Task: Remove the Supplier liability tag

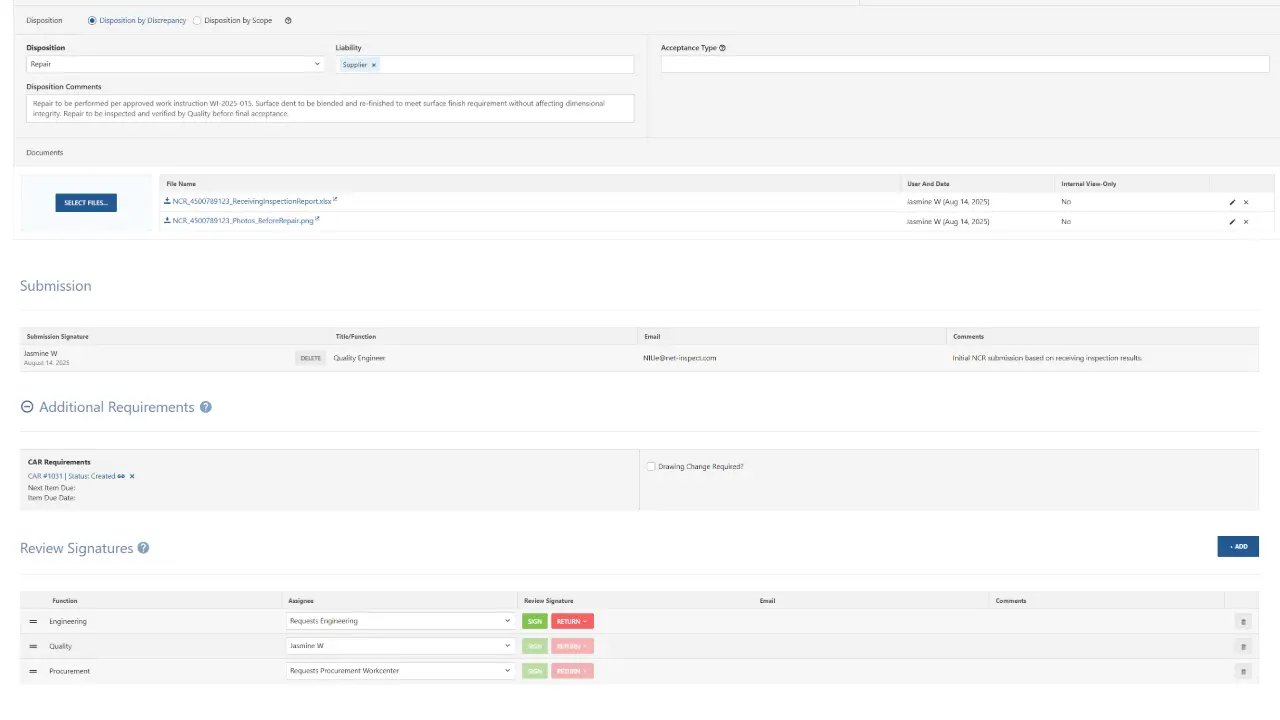Action: coord(373,64)
